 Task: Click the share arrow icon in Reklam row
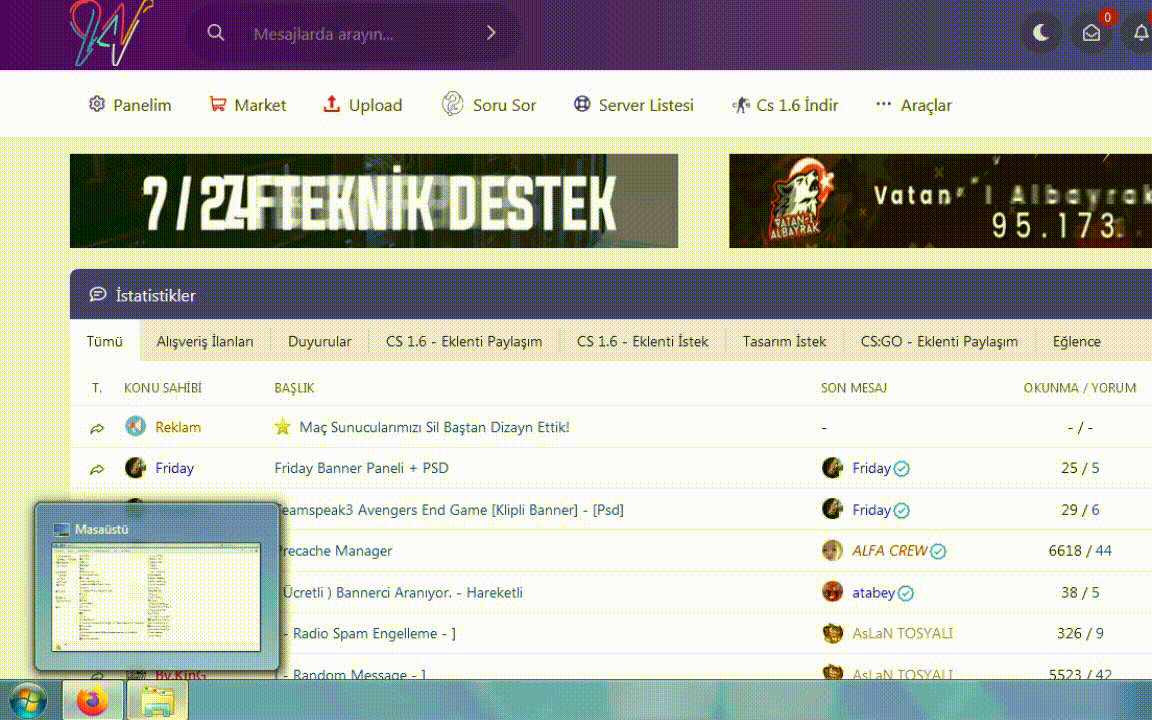tap(97, 428)
